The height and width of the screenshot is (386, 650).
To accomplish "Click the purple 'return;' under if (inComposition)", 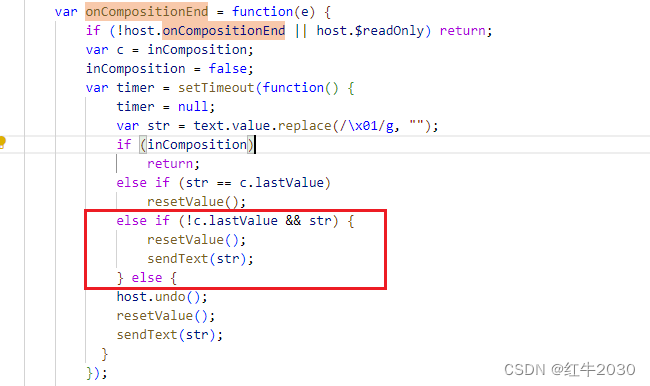I will 173,164.
